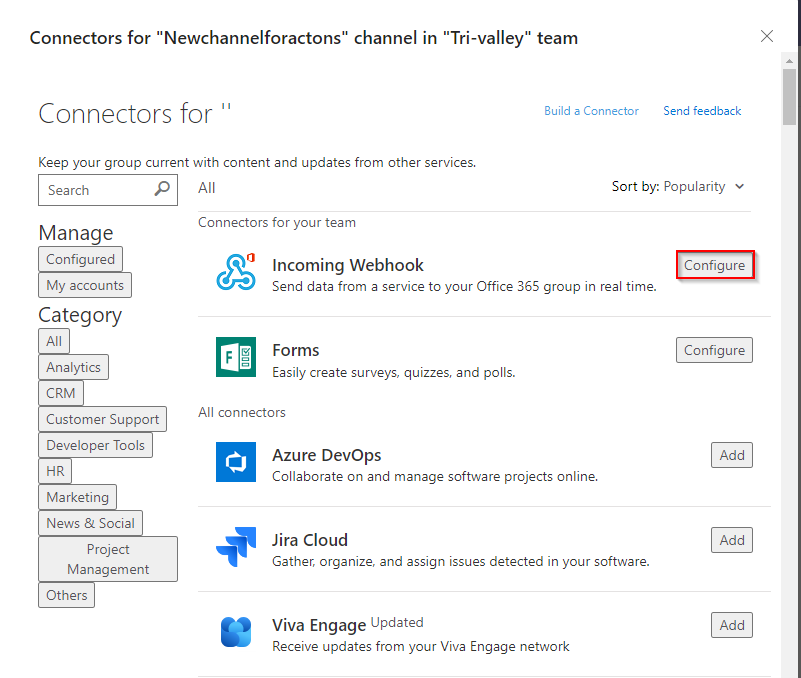
Task: Click the Incoming Webhook connector icon
Action: click(x=236, y=272)
